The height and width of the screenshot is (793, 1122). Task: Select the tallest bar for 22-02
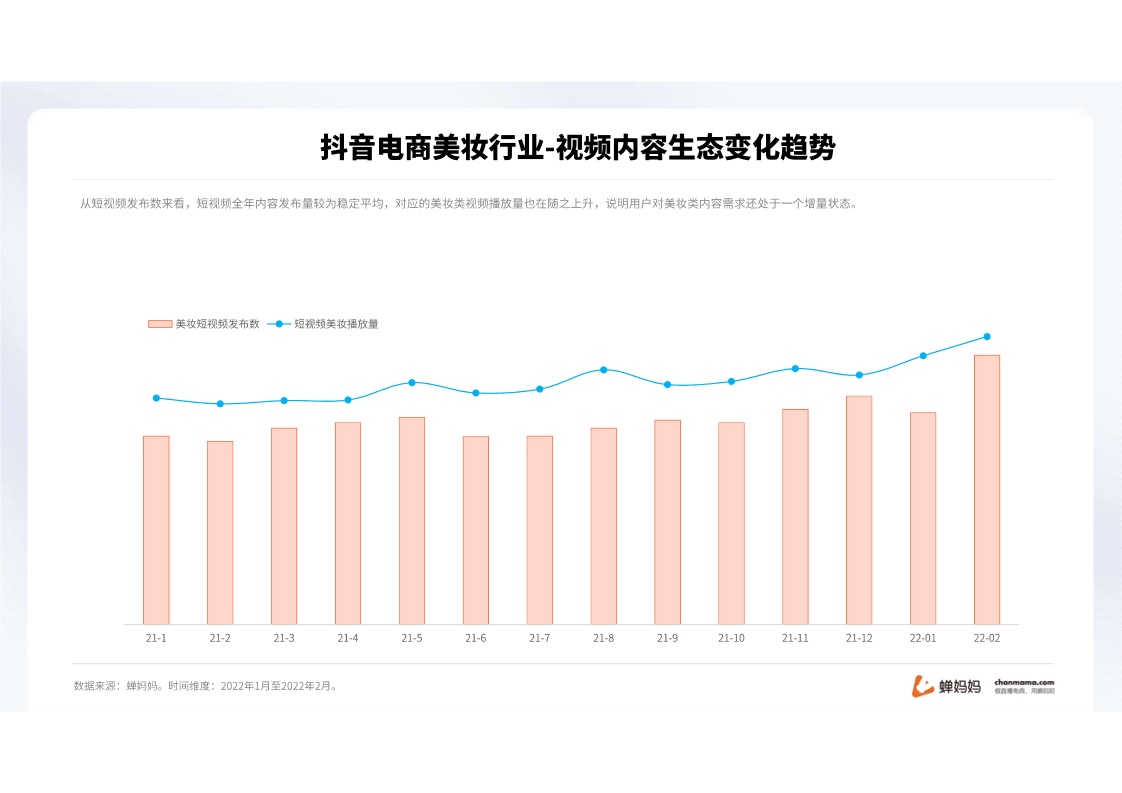click(x=986, y=489)
